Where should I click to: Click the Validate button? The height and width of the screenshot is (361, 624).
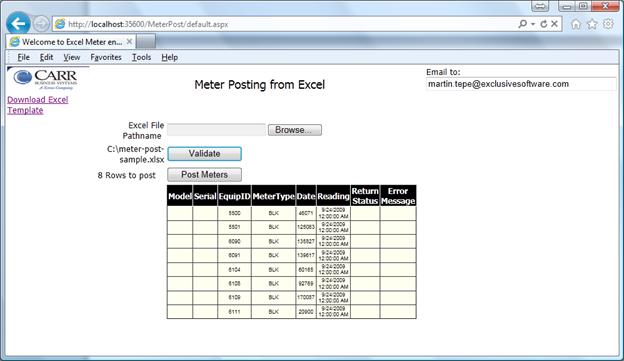coord(205,154)
